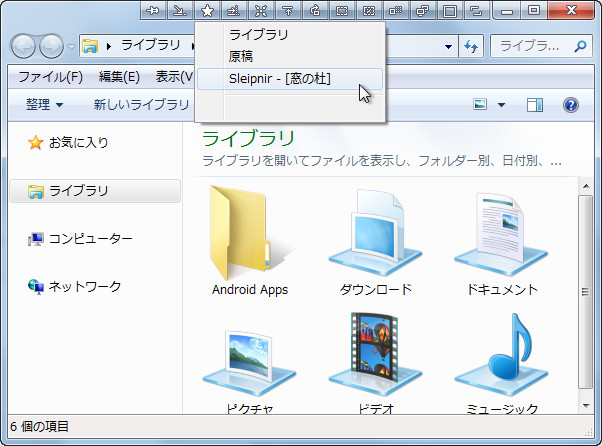Click the ライブラリ heading text
Image resolution: width=602 pixels, height=446 pixels.
248,139
